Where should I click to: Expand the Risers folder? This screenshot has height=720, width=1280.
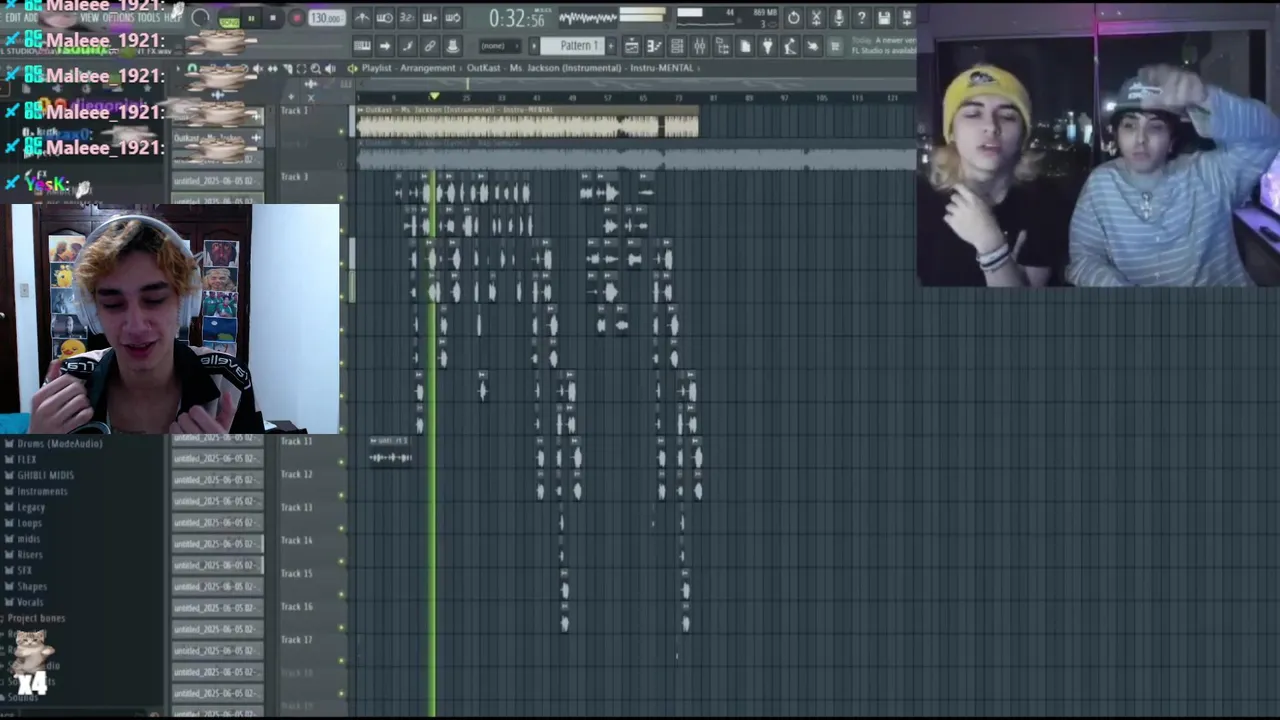coord(30,554)
